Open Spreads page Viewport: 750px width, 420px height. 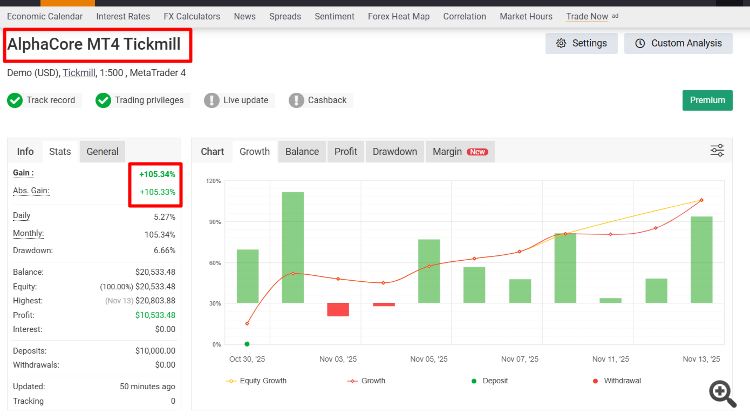(x=285, y=16)
